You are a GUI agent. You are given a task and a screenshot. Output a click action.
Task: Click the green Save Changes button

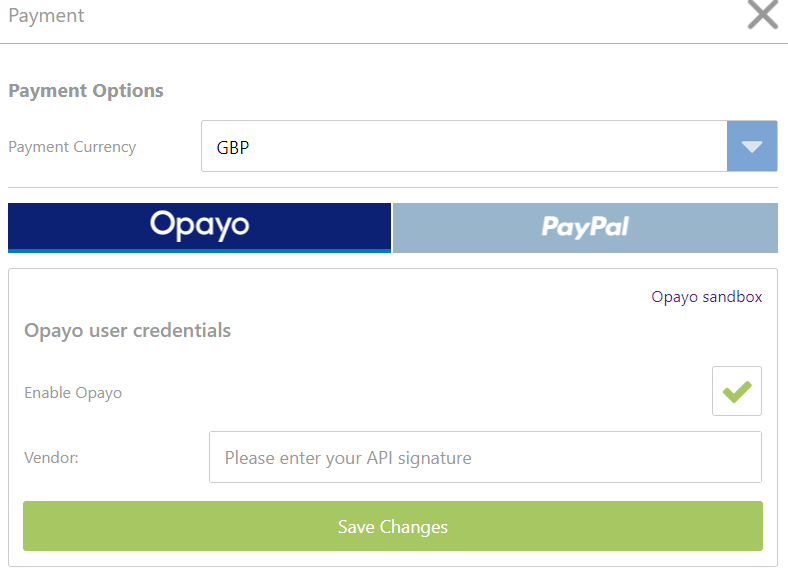[x=393, y=526]
